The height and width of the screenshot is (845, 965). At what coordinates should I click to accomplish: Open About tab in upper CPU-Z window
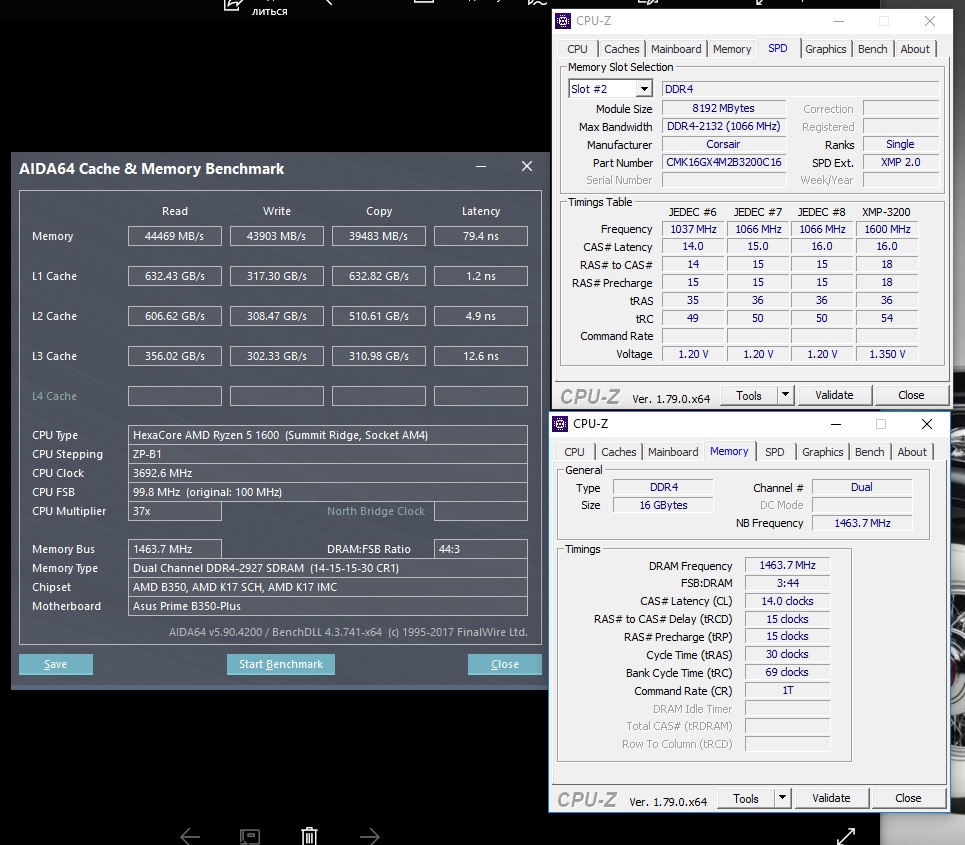click(x=915, y=49)
